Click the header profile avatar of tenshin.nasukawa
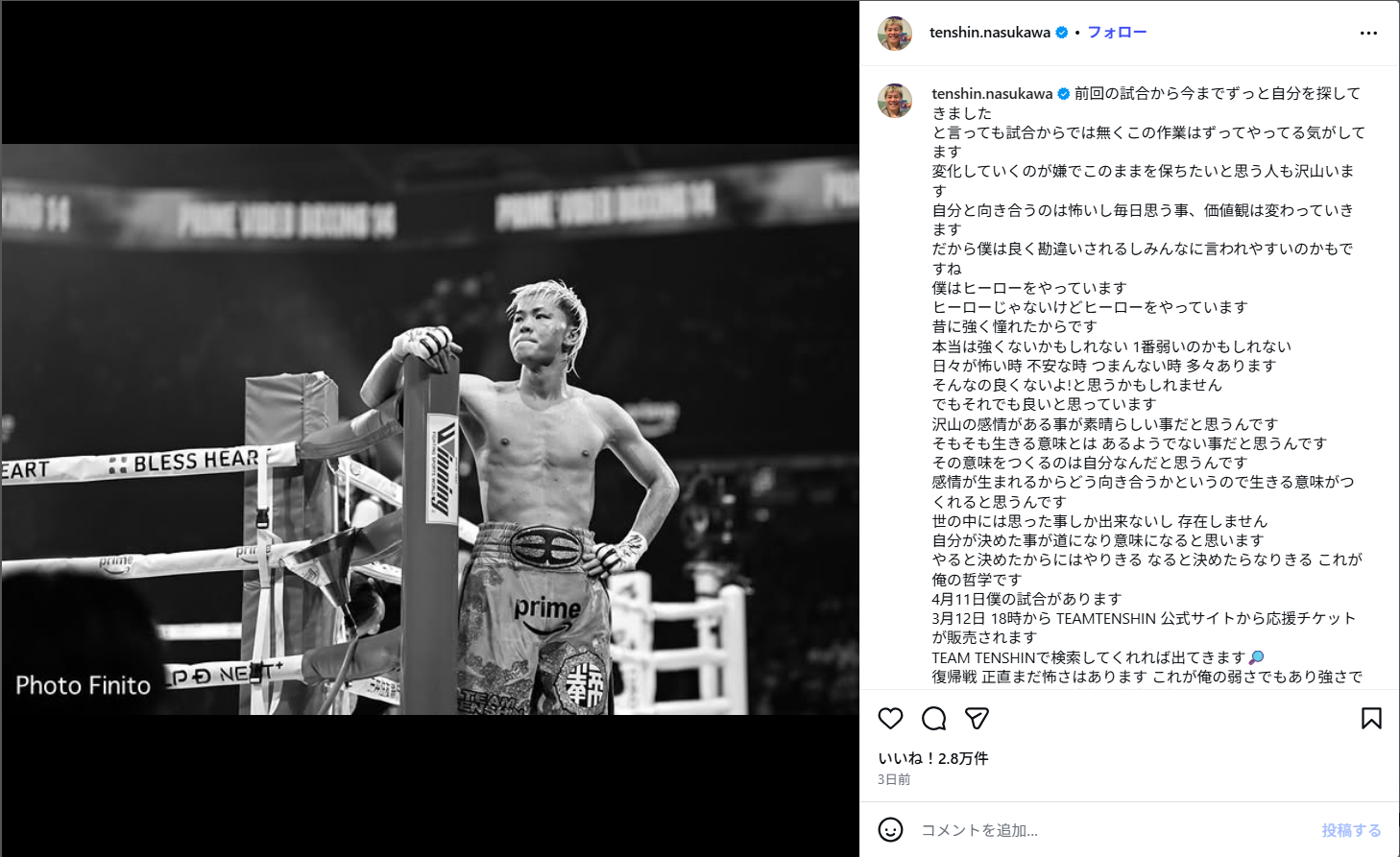 895,34
